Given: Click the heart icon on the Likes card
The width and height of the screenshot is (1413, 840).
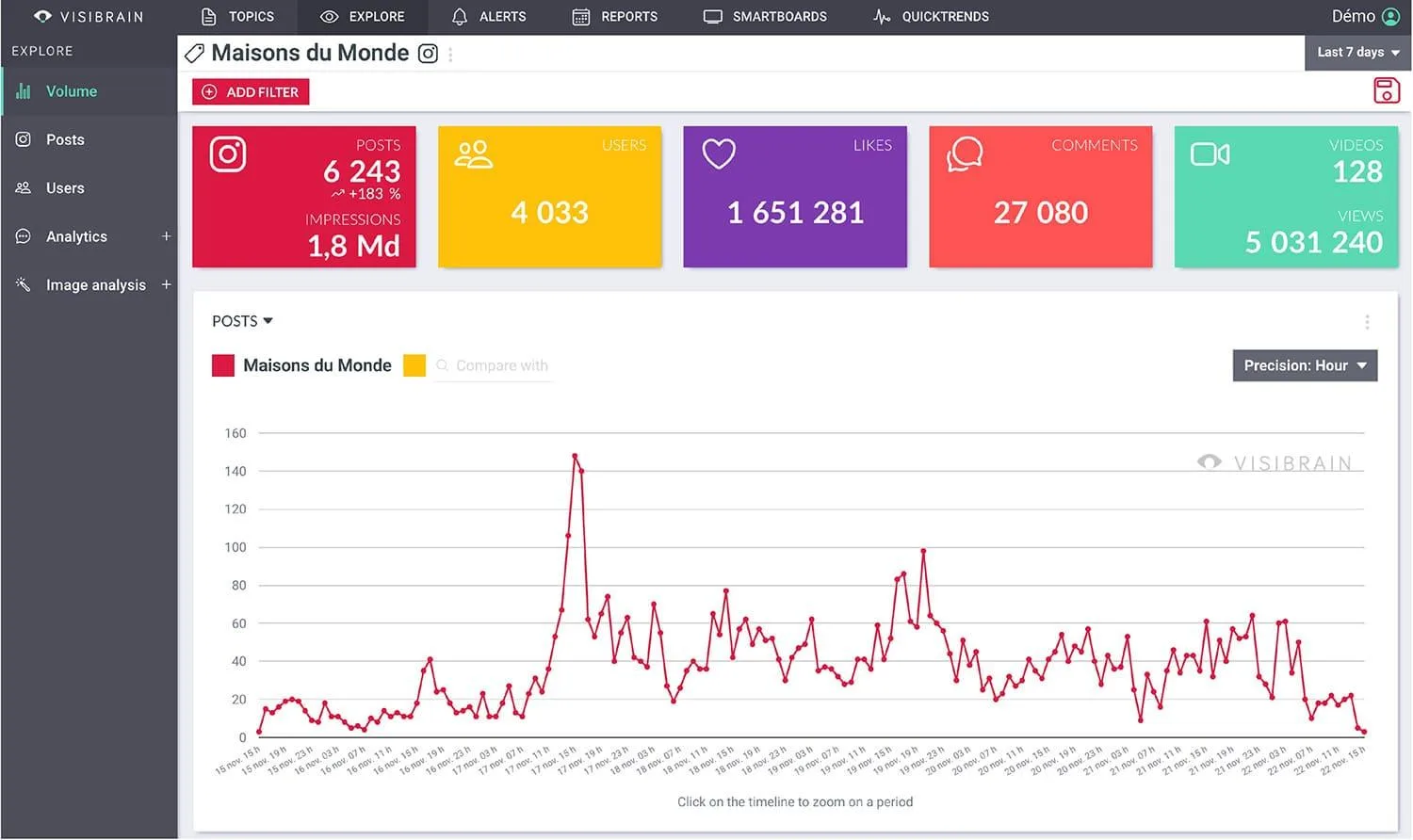Looking at the screenshot, I should 719,154.
